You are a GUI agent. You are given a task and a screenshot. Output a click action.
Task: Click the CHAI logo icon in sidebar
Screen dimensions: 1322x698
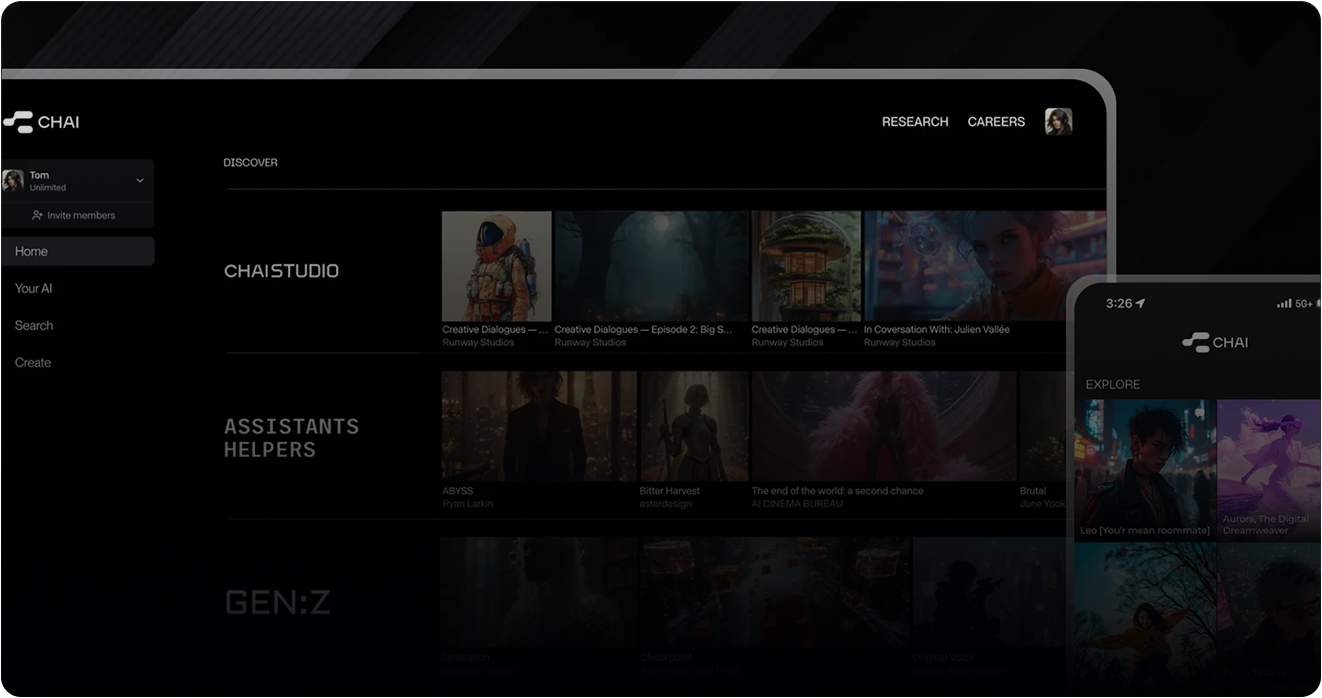18,122
